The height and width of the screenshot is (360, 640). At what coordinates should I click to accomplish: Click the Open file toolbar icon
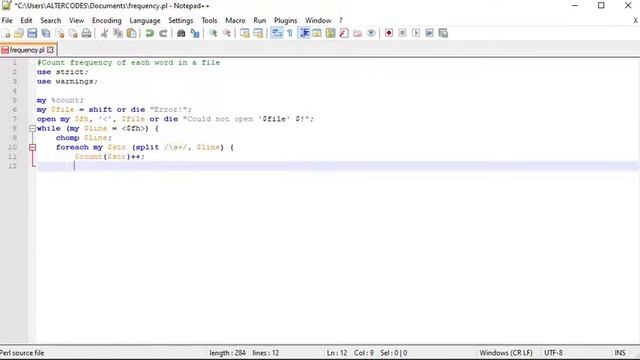point(19,33)
